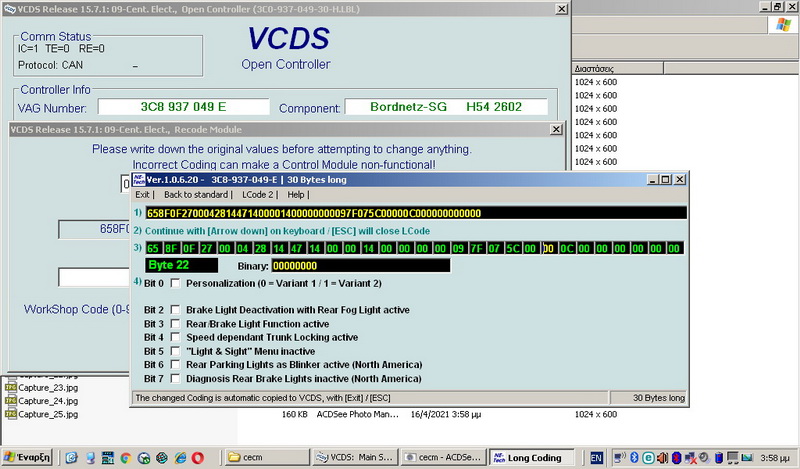Launch Opera from the quick launch bar
This screenshot has width=800, height=469.
(x=197, y=458)
